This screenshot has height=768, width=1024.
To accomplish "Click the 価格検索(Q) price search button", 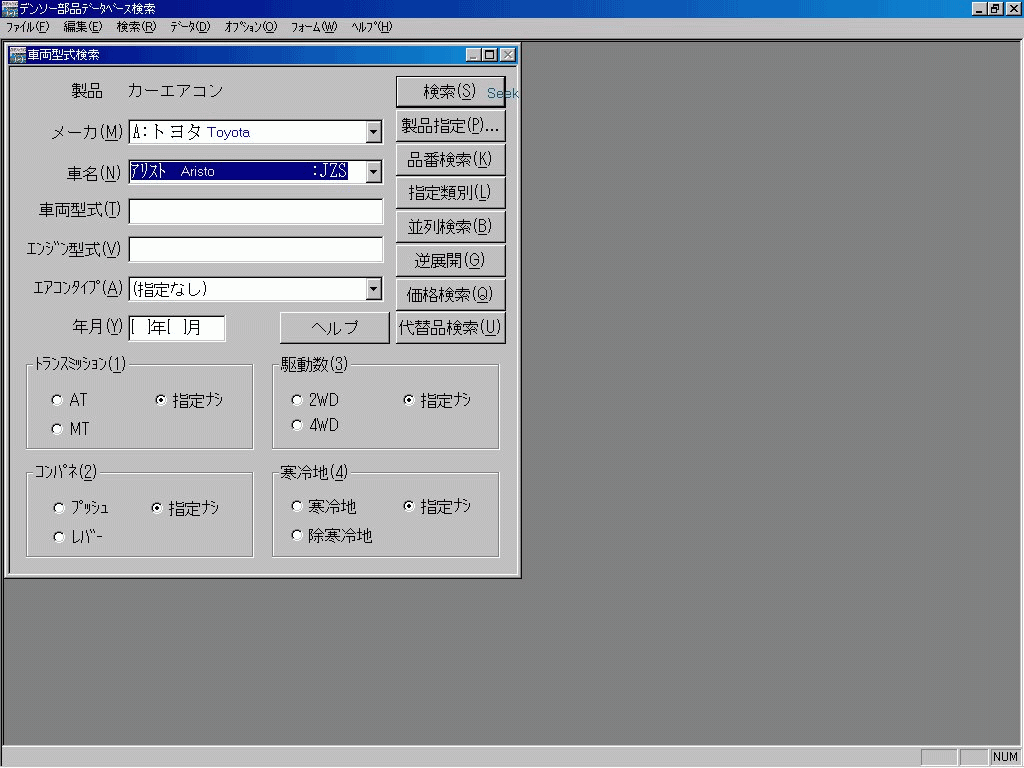I will coord(450,293).
